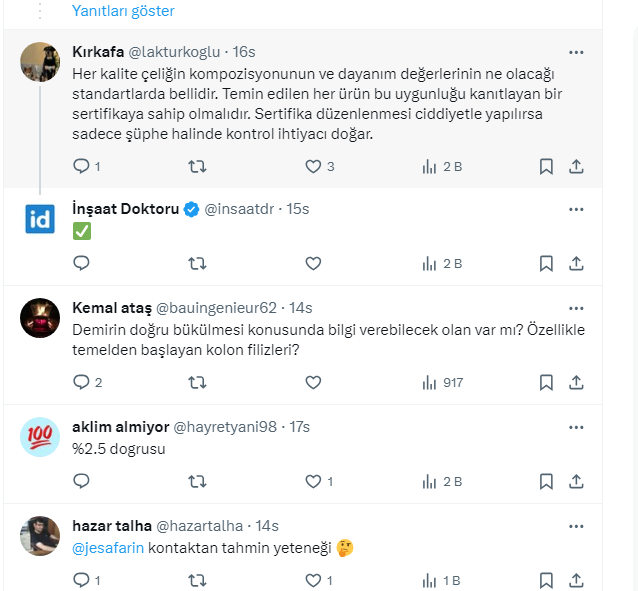The image size is (638, 591).
Task: Share aklim almiyor's tweet
Action: (x=576, y=481)
